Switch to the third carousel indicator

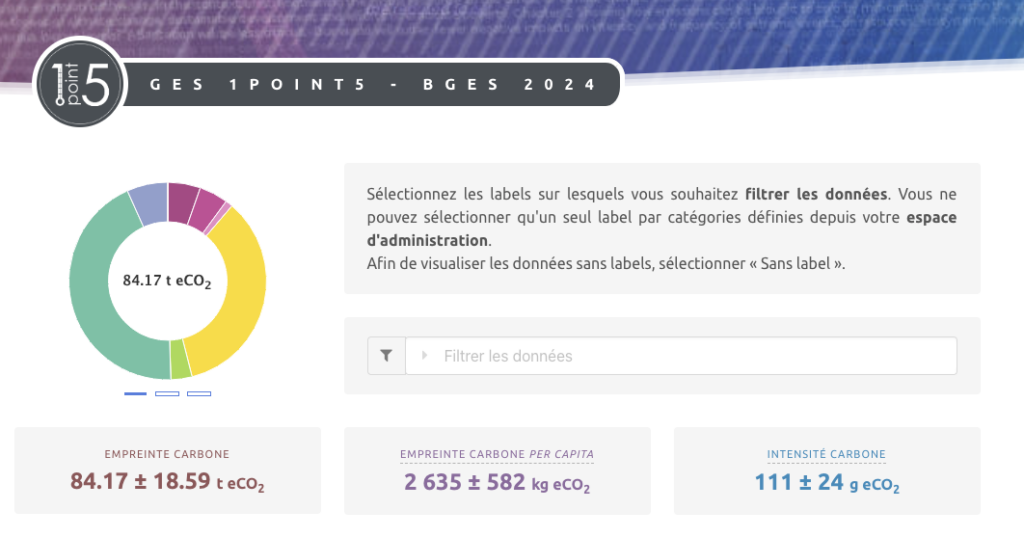(199, 394)
